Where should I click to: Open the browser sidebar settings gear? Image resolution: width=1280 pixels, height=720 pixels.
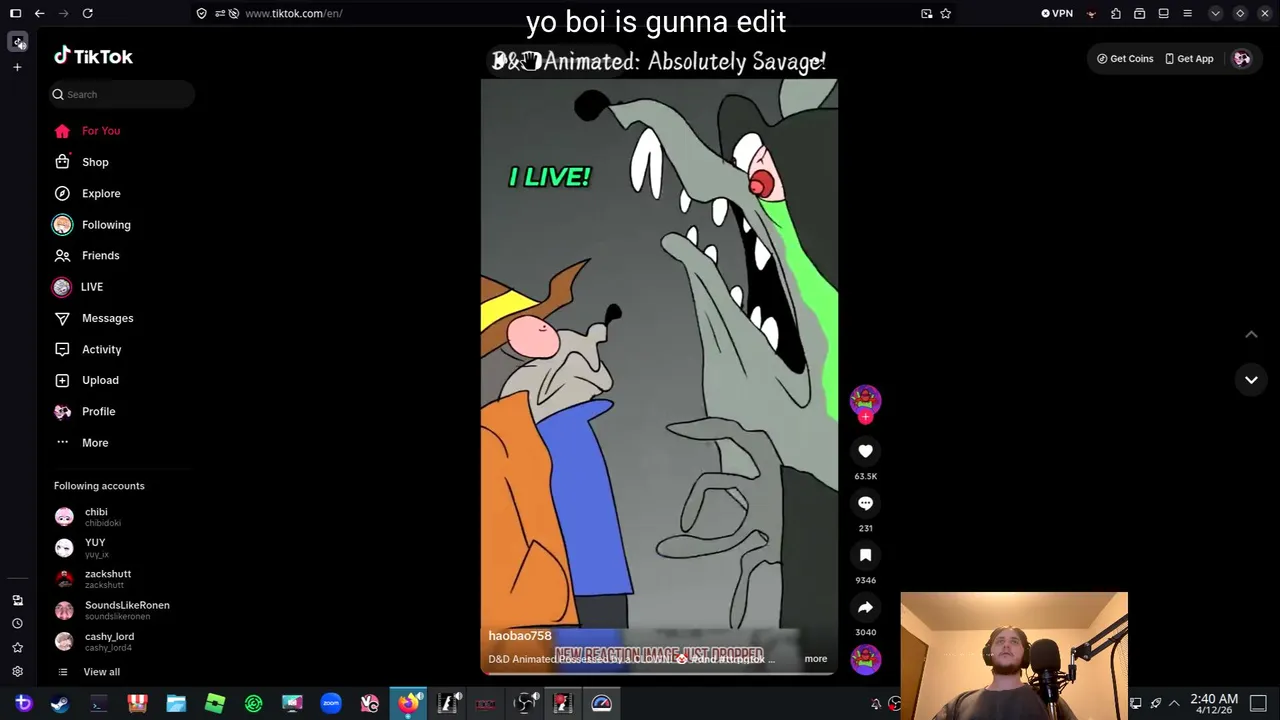point(17,672)
